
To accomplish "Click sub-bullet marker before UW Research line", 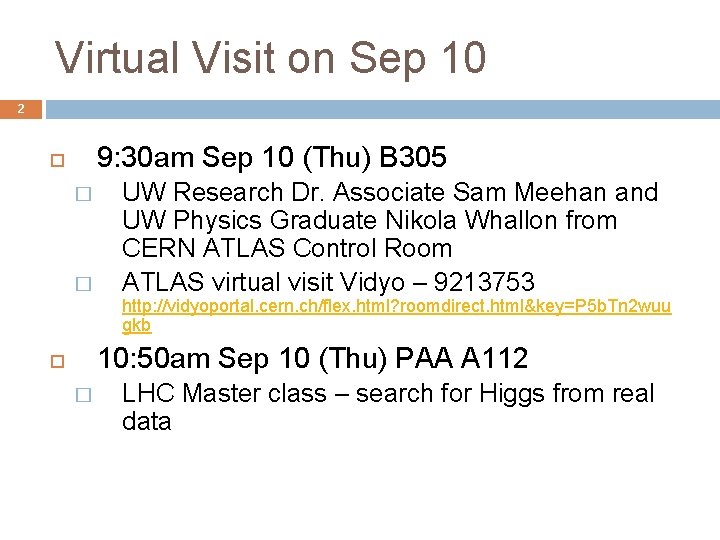I will (x=83, y=194).
